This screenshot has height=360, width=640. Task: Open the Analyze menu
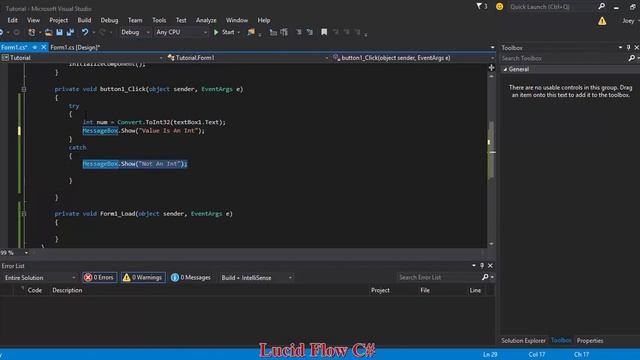206,20
